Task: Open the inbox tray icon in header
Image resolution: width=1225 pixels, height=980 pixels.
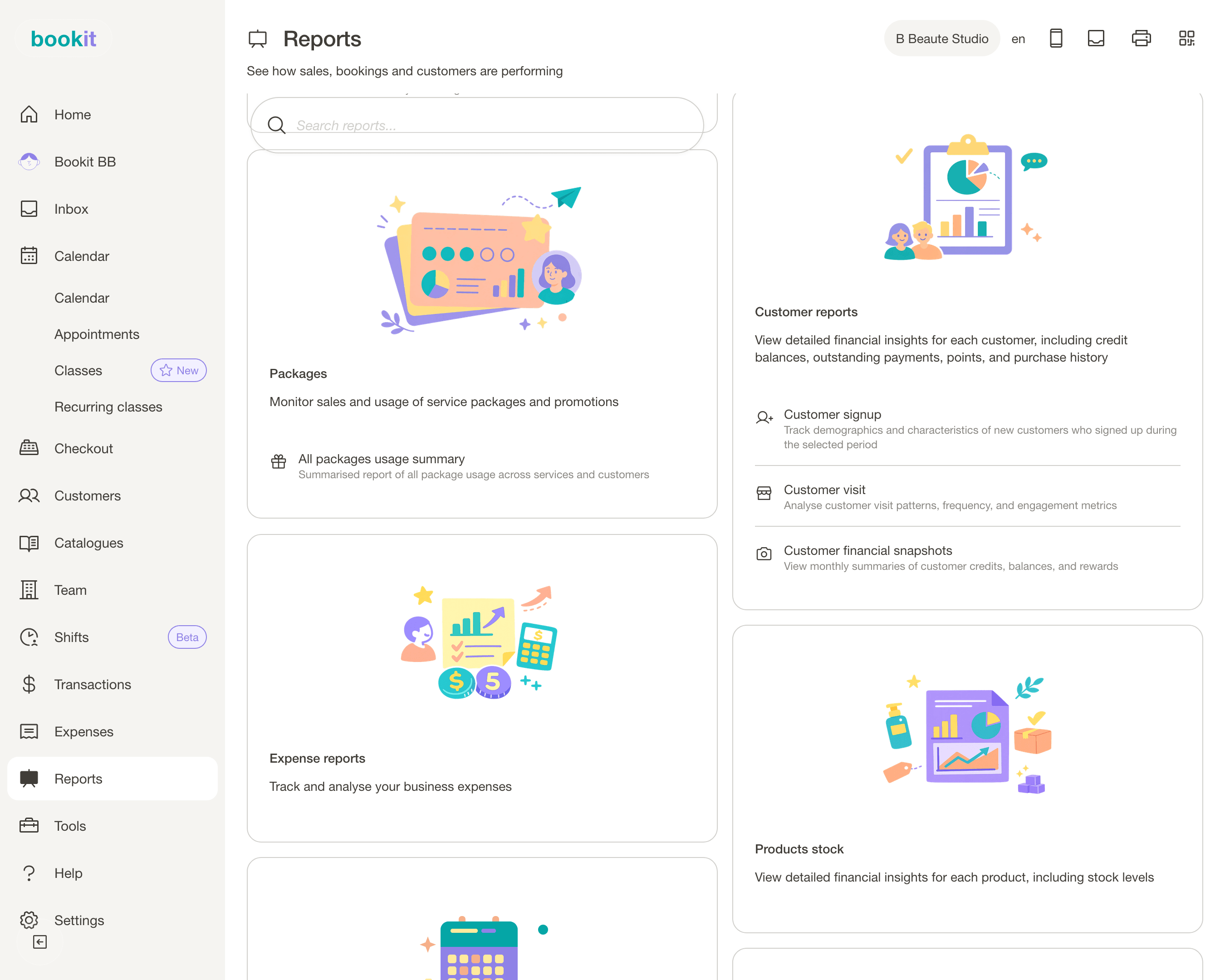Action: pos(1095,39)
